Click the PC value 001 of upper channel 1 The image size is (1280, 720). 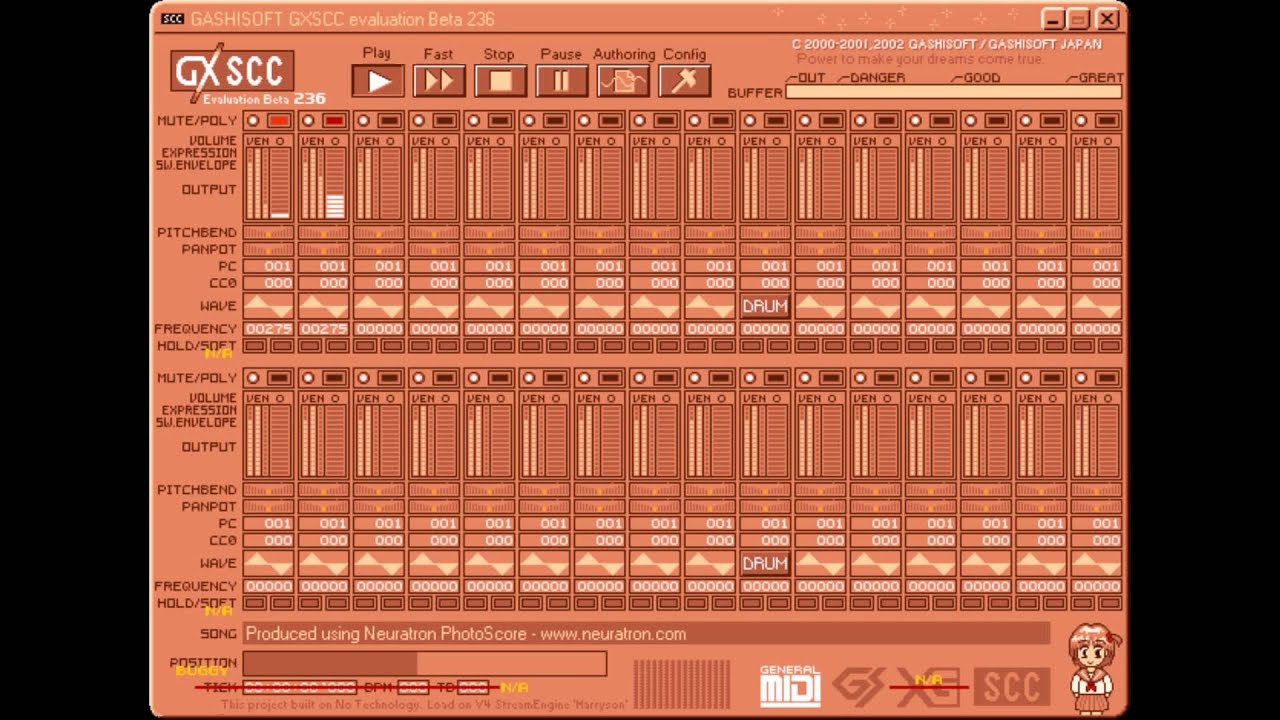tap(269, 266)
